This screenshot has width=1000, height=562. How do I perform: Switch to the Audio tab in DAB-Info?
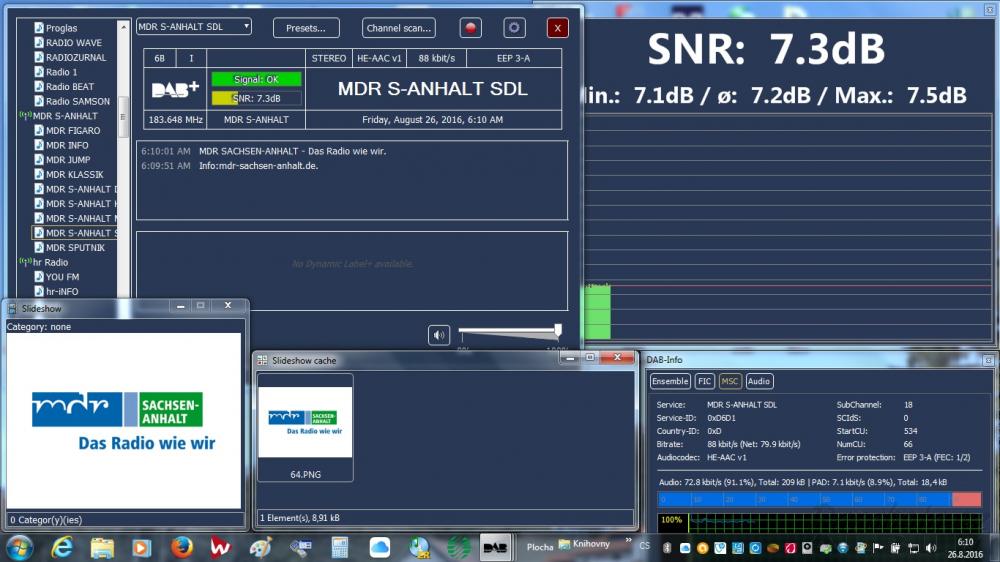click(x=758, y=381)
